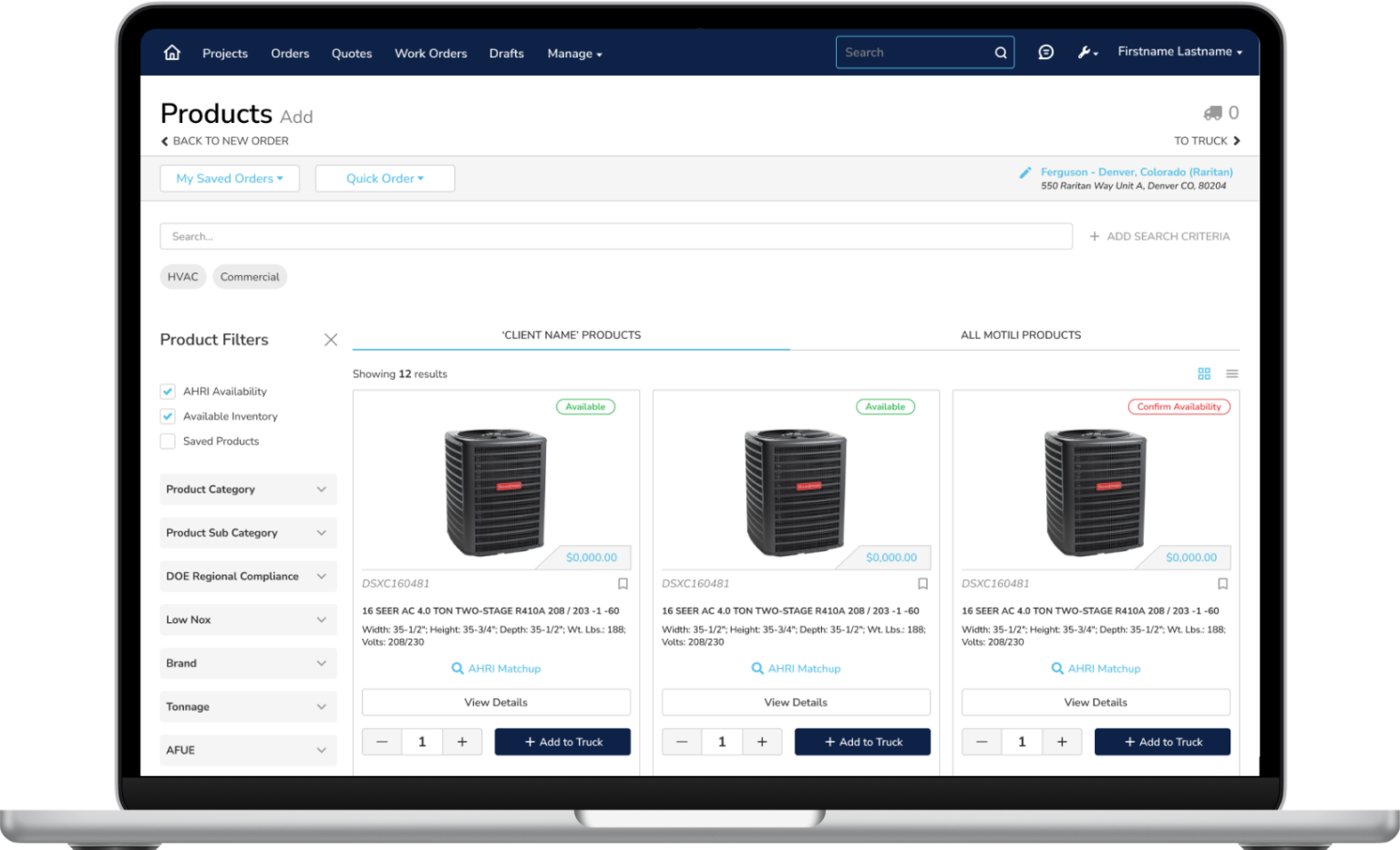This screenshot has height=850, width=1400.
Task: Switch to grid view layout
Action: pyautogui.click(x=1204, y=374)
